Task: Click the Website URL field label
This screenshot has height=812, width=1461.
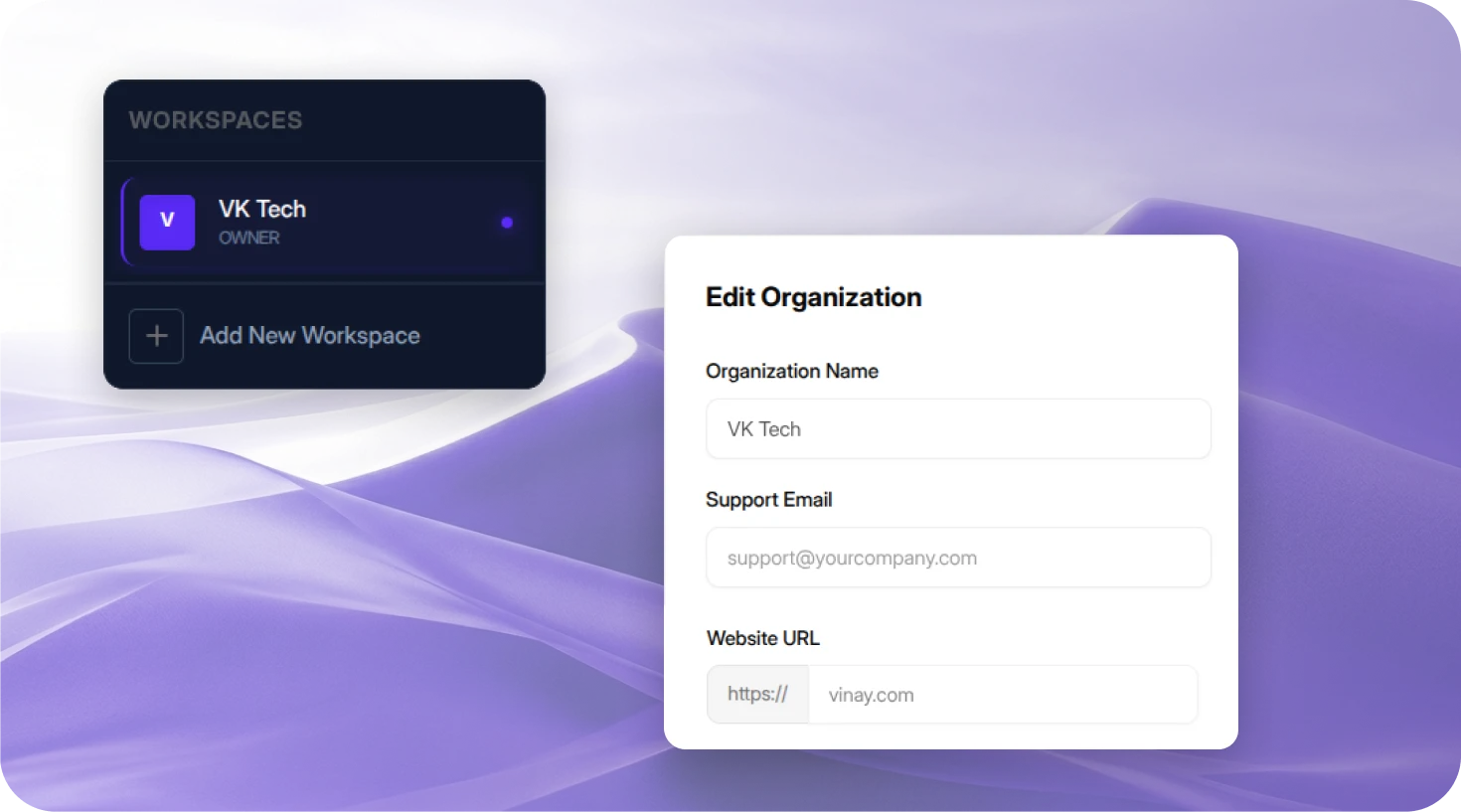Action: [x=762, y=638]
